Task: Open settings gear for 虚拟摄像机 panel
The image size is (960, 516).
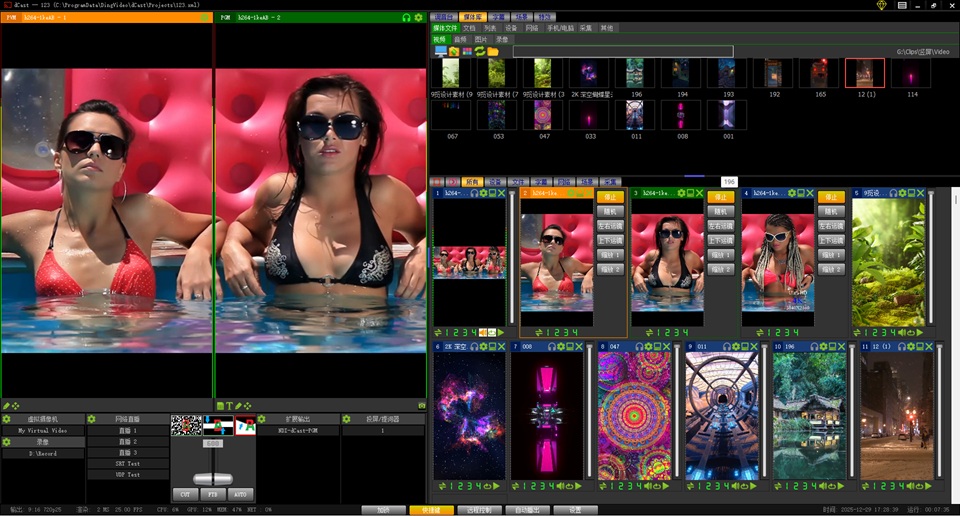Action: (6, 419)
